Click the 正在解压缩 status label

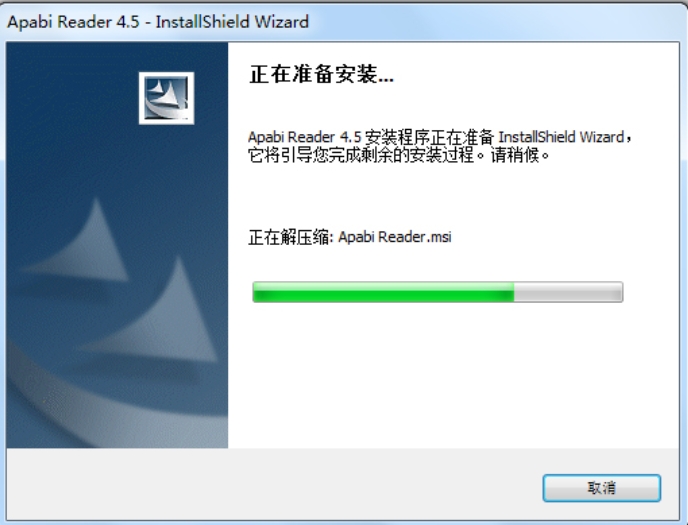[288, 237]
